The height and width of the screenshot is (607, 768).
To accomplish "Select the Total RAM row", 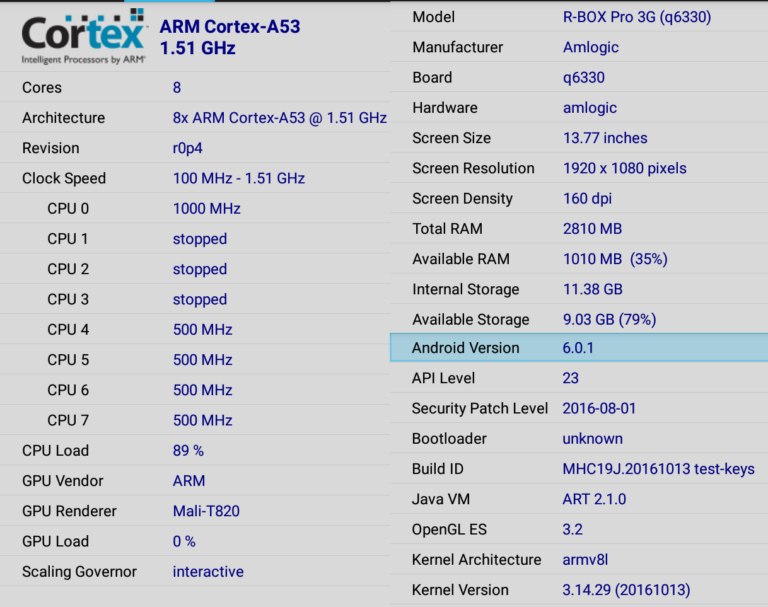I will [579, 229].
